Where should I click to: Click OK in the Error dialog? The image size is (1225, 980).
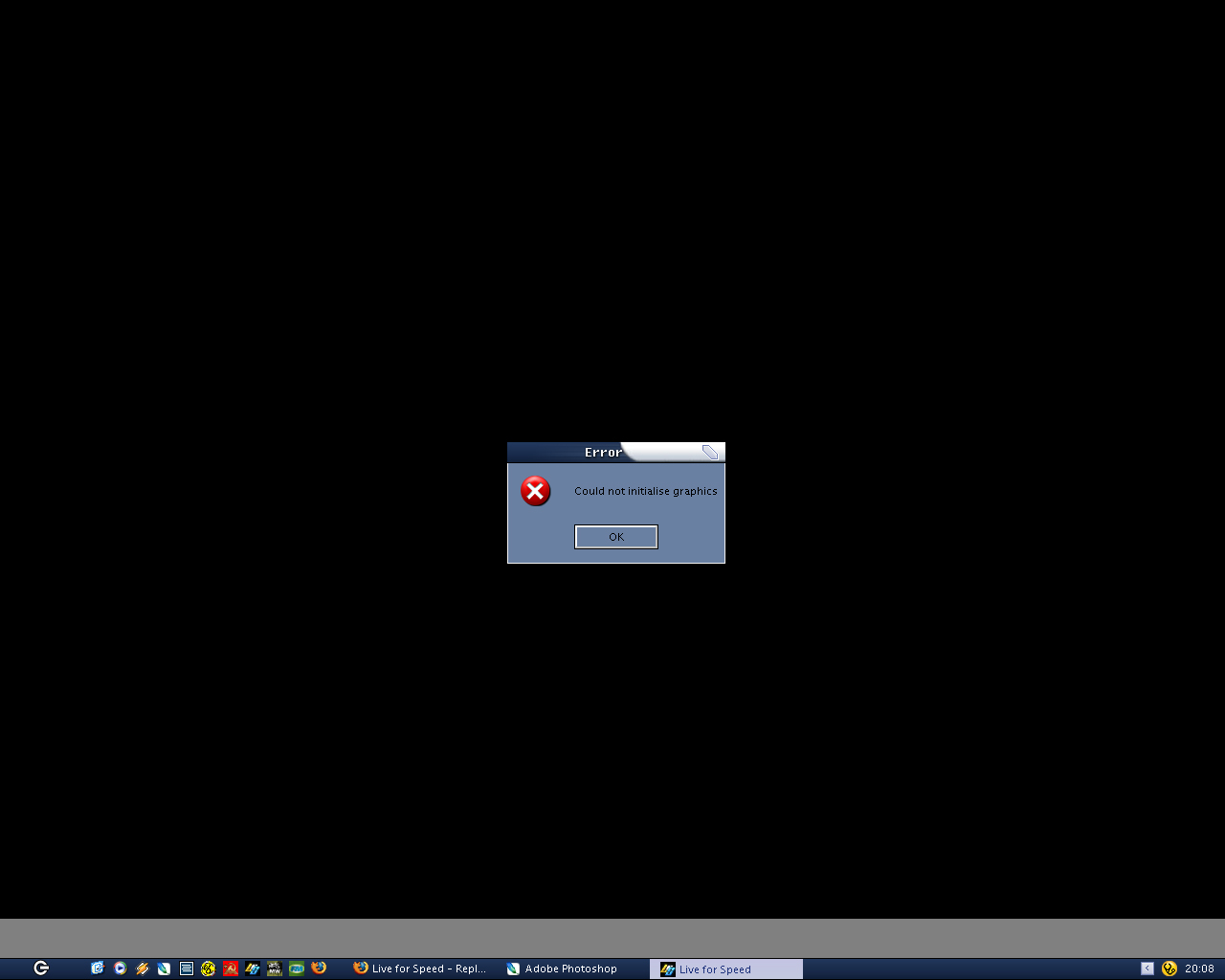pos(616,537)
